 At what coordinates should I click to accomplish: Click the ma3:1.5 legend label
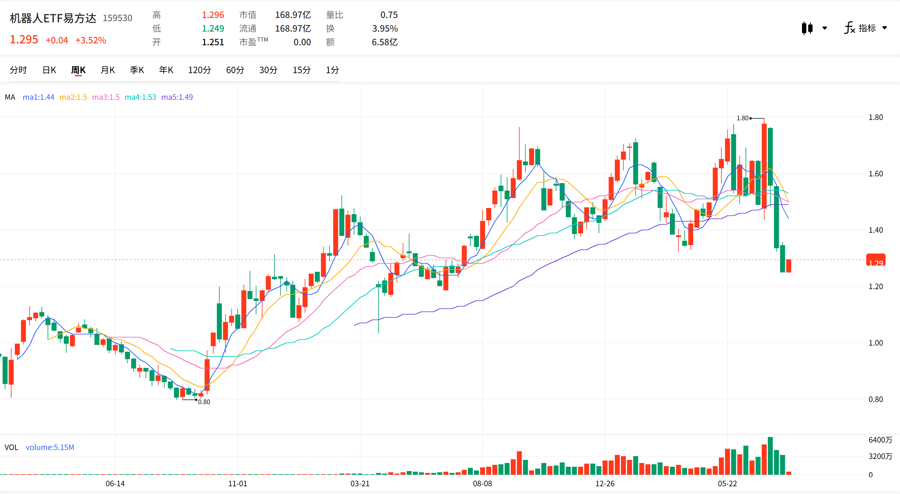106,98
